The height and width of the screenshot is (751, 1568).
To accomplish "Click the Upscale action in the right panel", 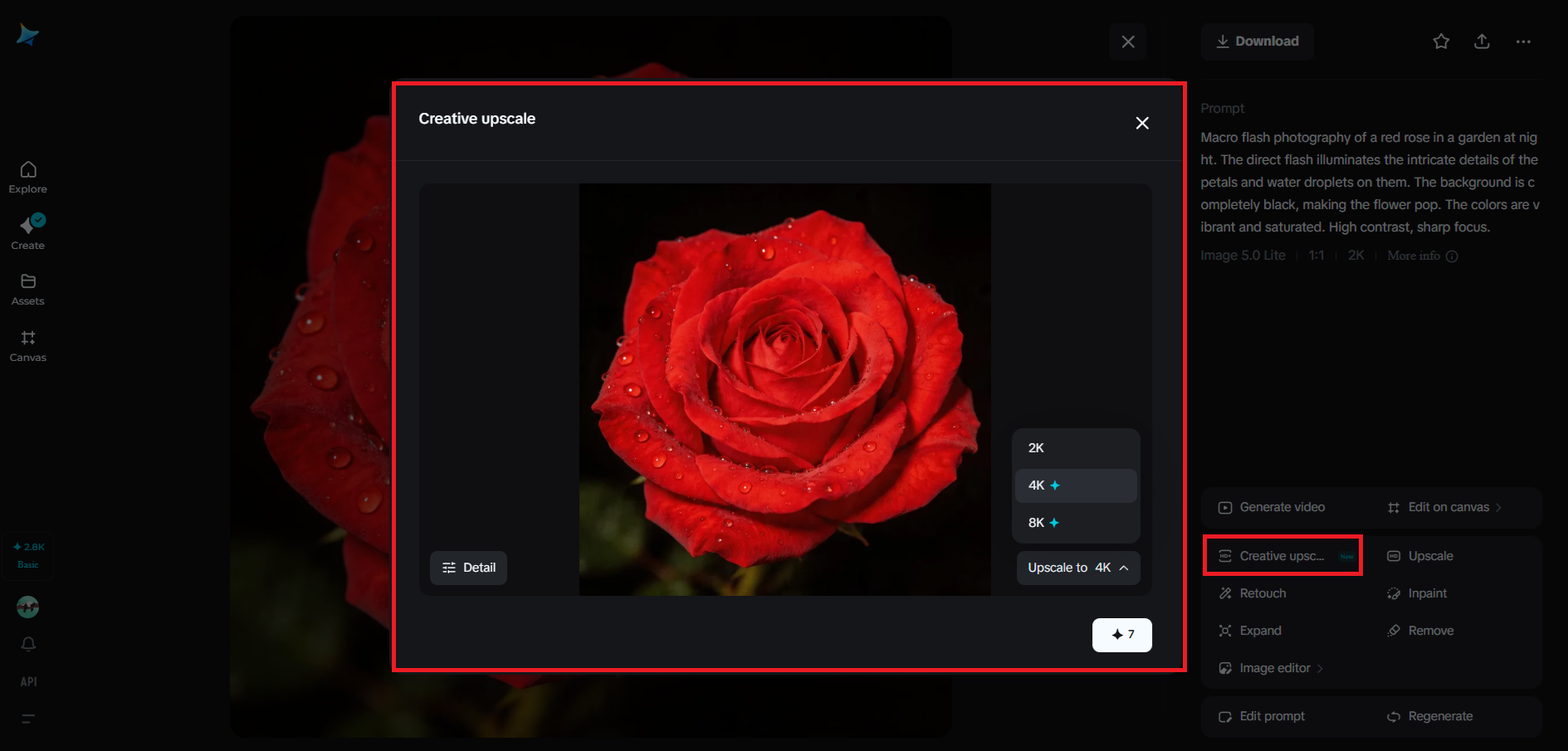I will pos(1420,556).
